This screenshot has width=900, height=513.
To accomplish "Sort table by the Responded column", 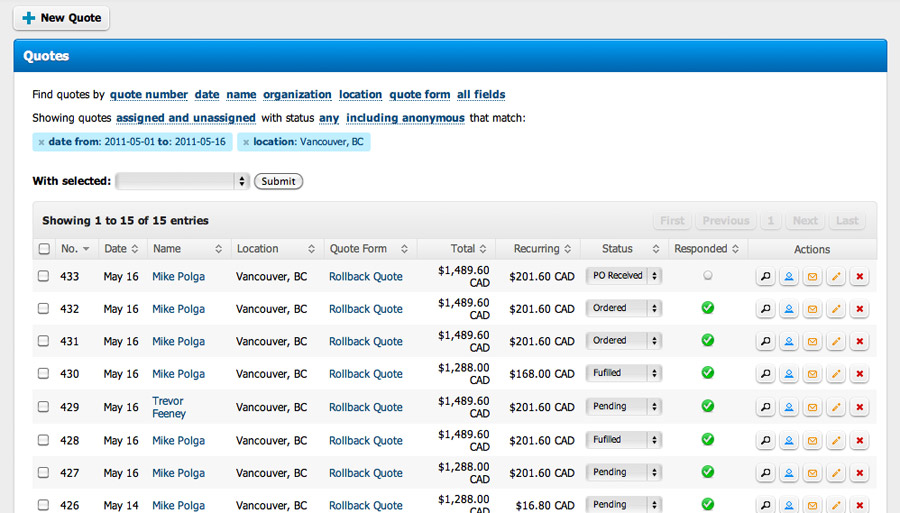I will click(x=706, y=249).
